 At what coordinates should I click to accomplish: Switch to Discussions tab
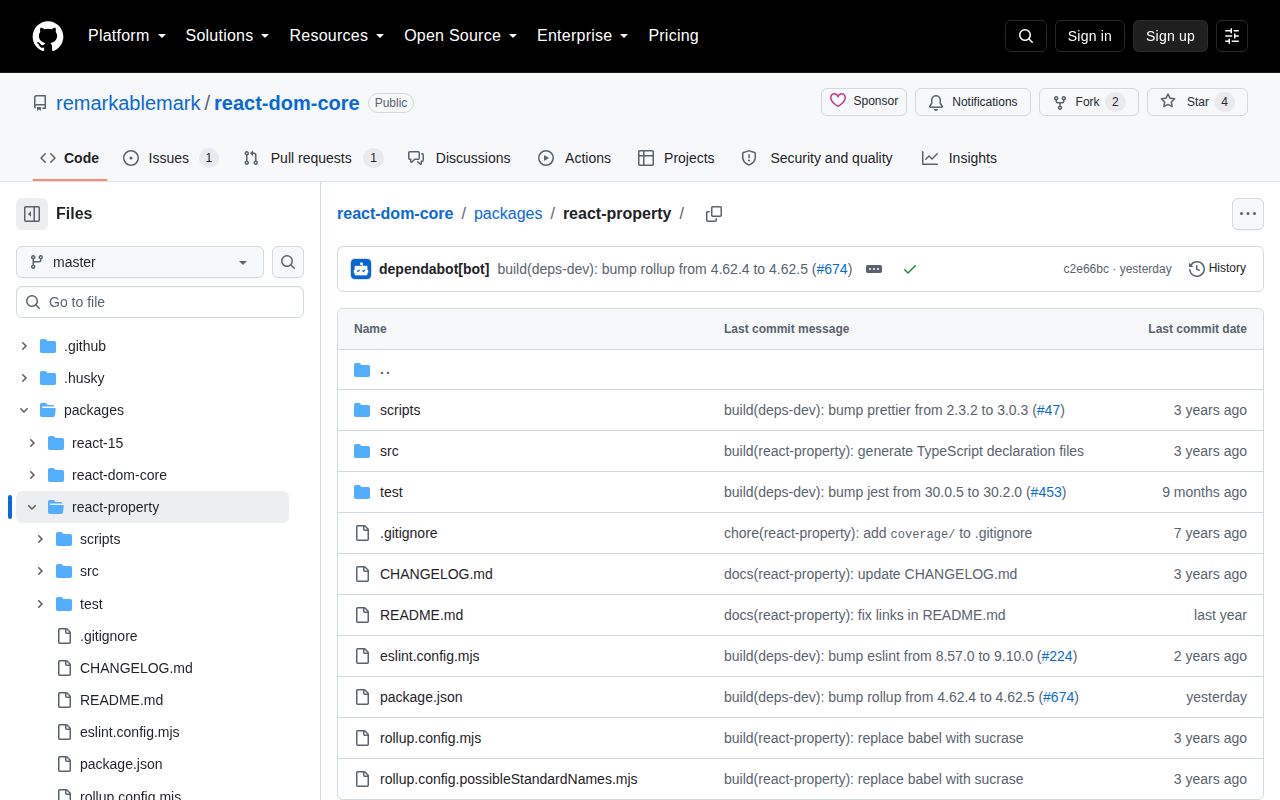[x=459, y=158]
